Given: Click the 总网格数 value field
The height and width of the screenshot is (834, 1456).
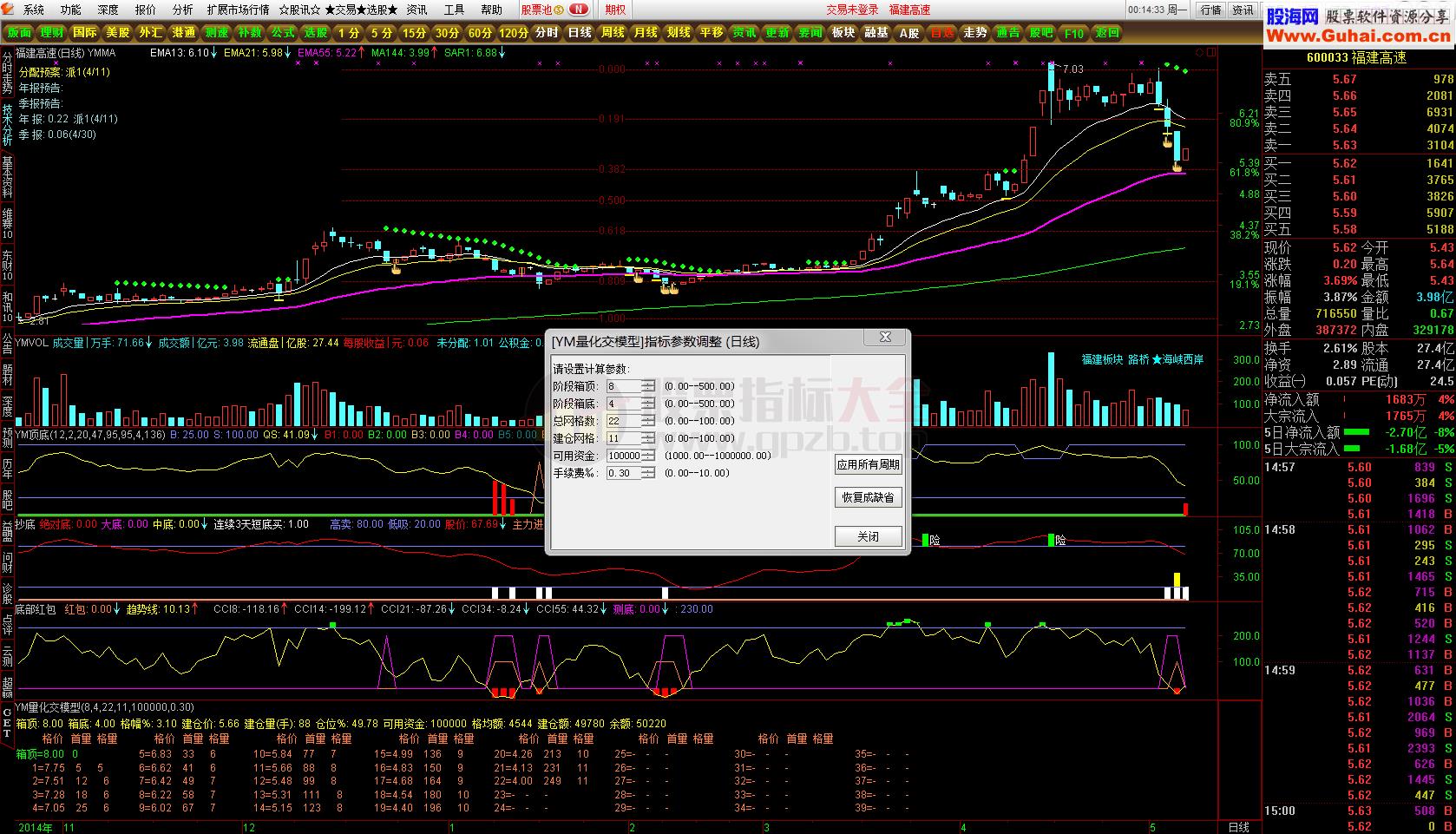Looking at the screenshot, I should (x=624, y=421).
